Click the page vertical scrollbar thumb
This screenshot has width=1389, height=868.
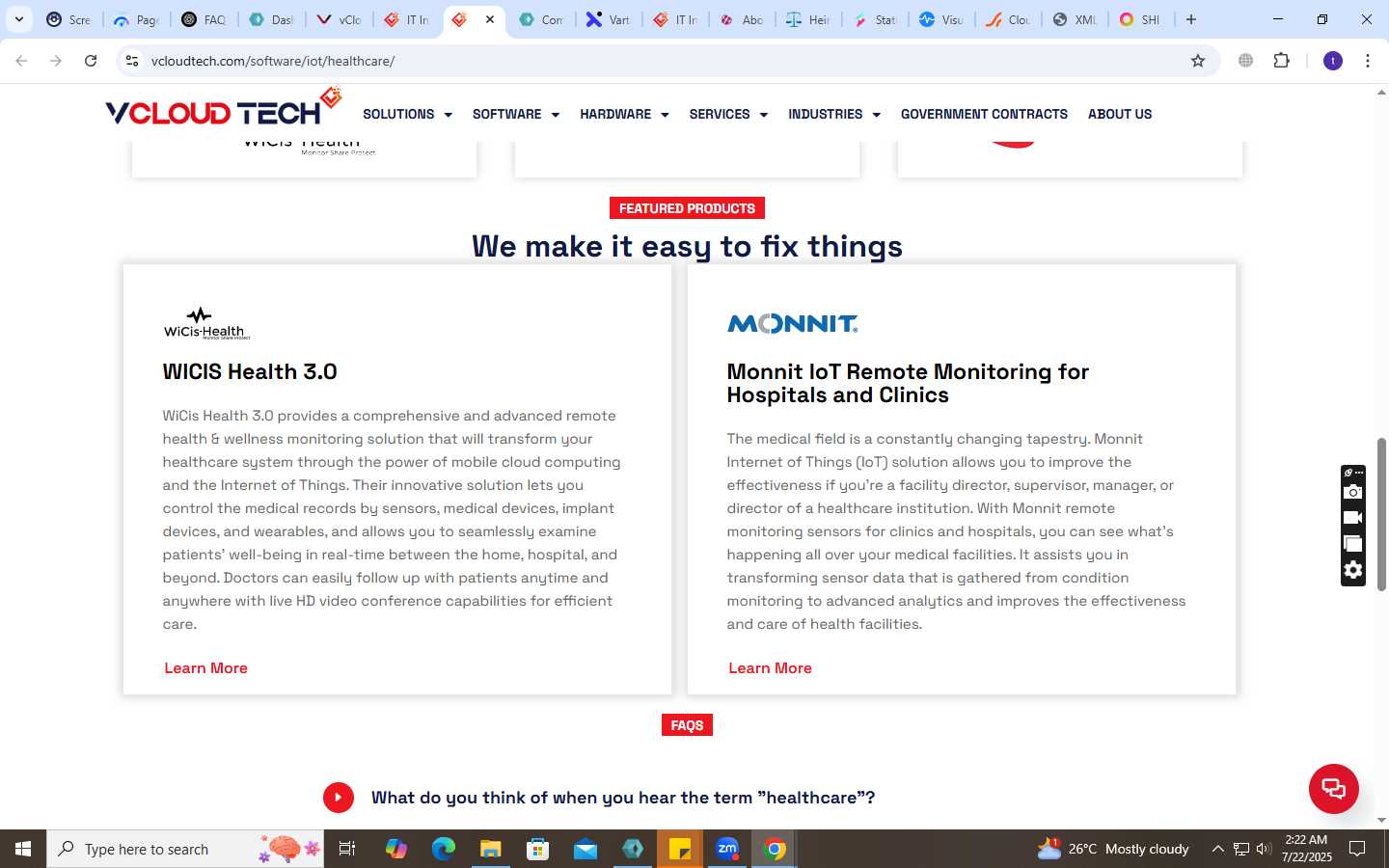pyautogui.click(x=1381, y=513)
